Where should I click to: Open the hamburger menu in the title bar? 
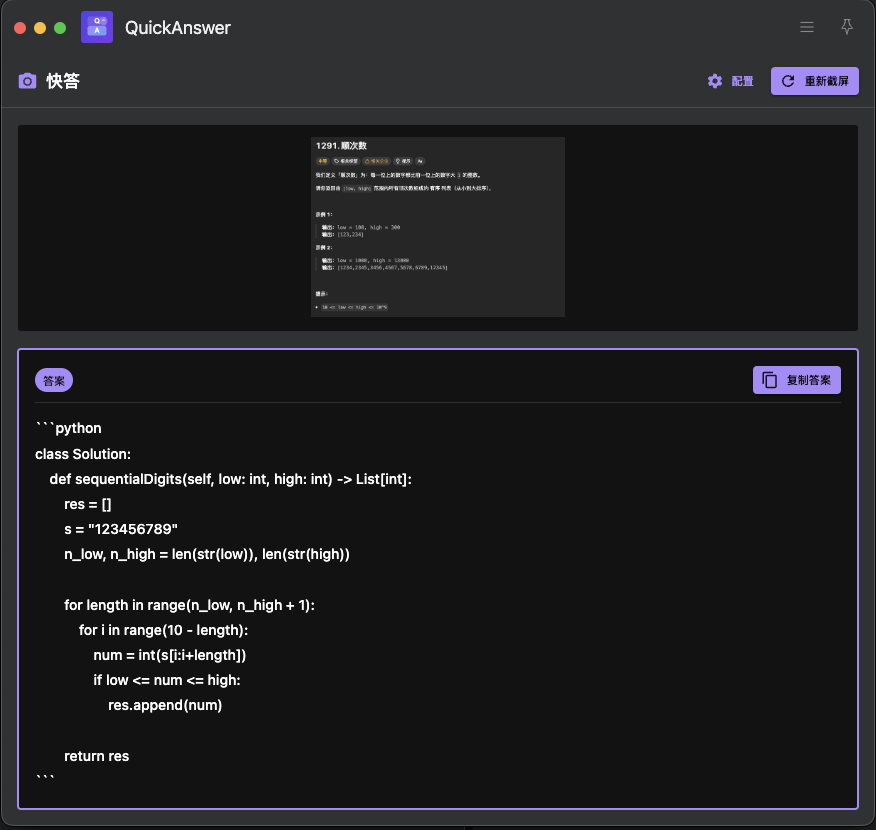tap(806, 27)
